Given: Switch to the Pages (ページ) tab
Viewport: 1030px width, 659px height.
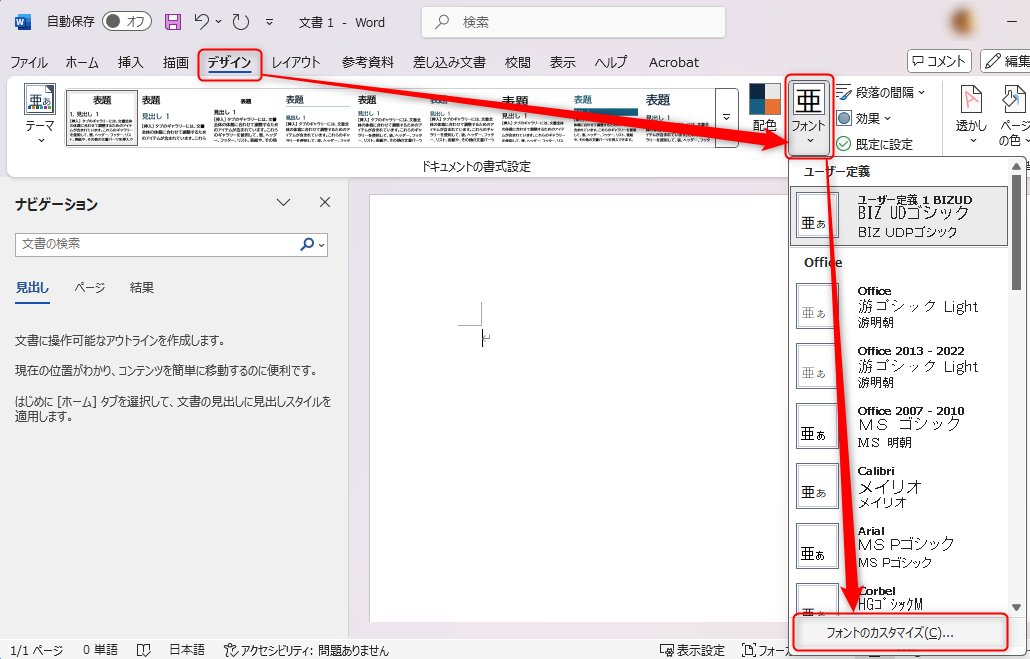Looking at the screenshot, I should (89, 288).
